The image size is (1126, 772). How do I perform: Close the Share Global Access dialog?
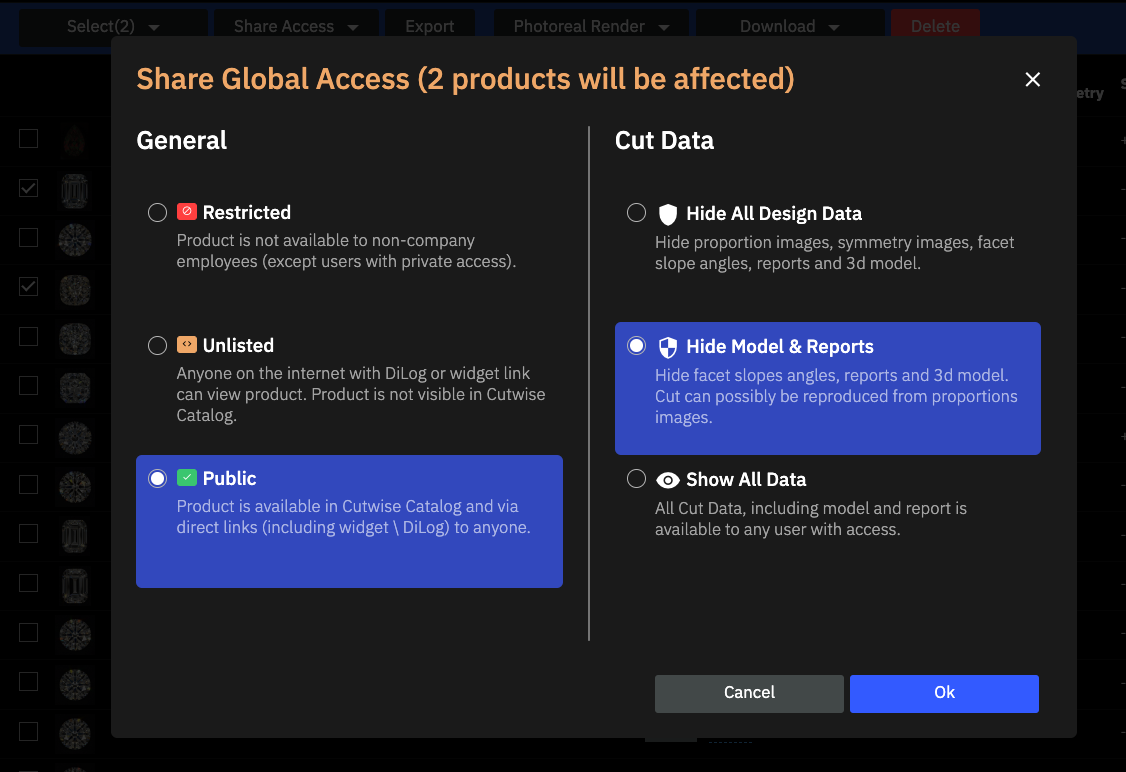point(1033,79)
